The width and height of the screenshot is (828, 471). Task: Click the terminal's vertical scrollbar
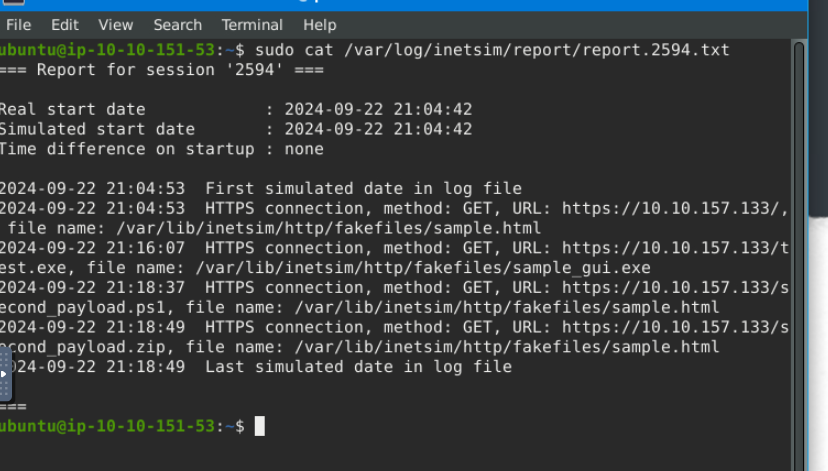[799, 255]
